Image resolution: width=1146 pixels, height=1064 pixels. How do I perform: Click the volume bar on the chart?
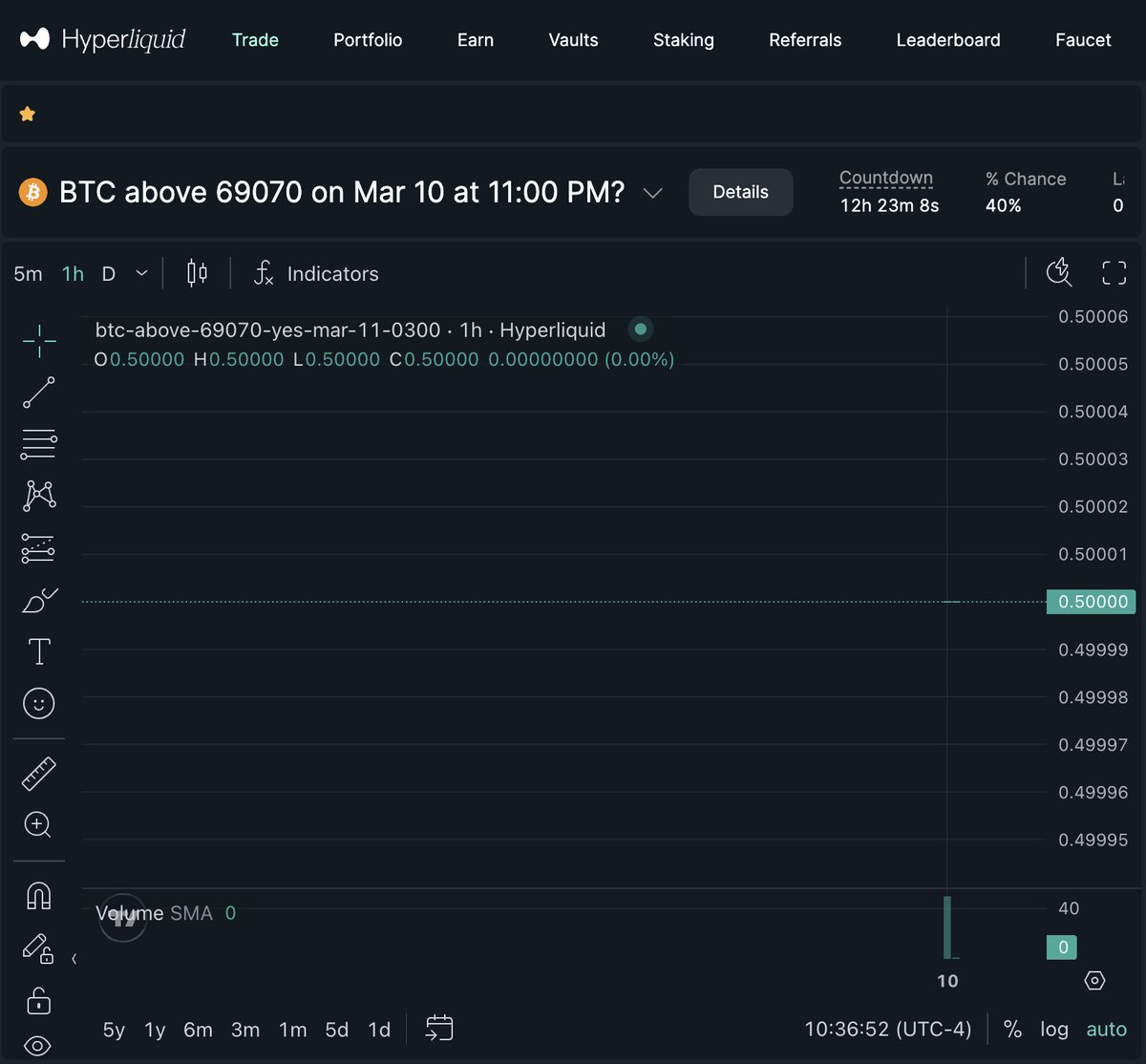(x=947, y=927)
